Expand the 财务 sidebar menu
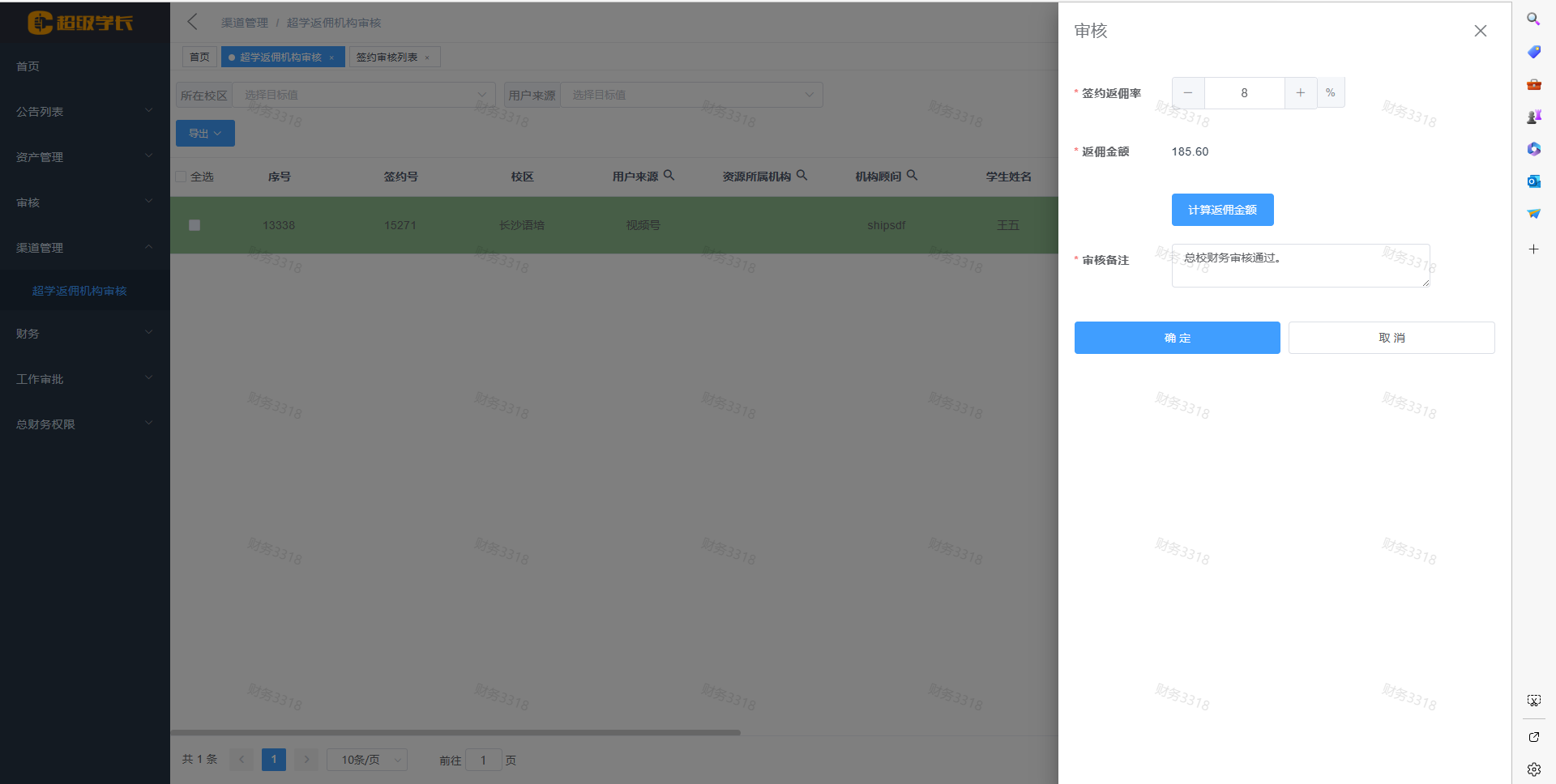 click(81, 334)
